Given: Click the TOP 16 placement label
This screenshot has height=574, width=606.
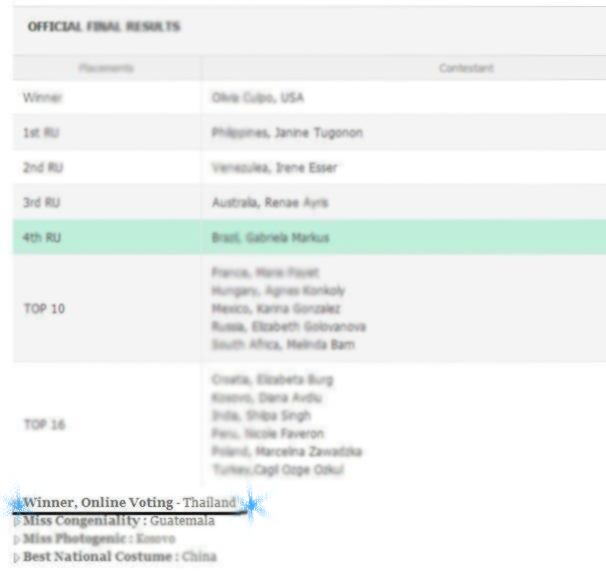Looking at the screenshot, I should click(x=45, y=424).
